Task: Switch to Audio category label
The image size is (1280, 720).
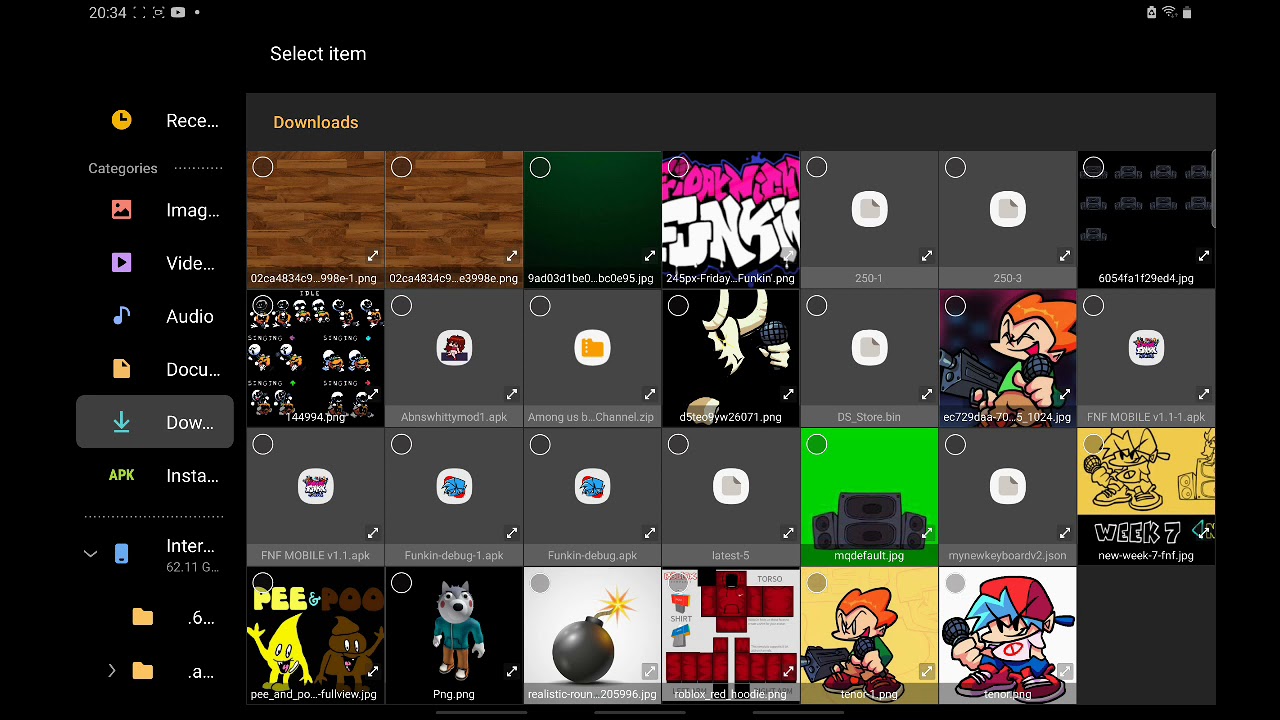Action: point(190,316)
